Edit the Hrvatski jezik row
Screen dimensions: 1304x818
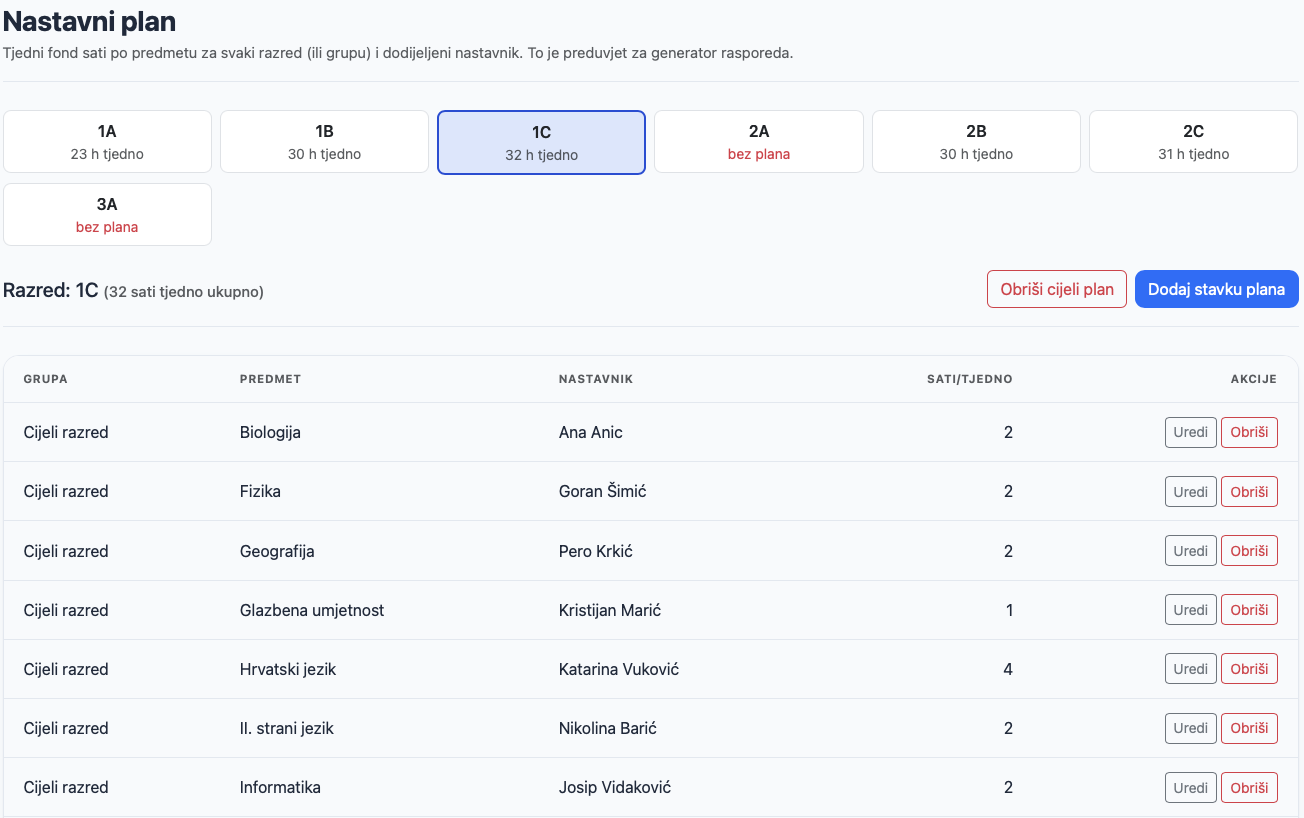(x=1191, y=669)
